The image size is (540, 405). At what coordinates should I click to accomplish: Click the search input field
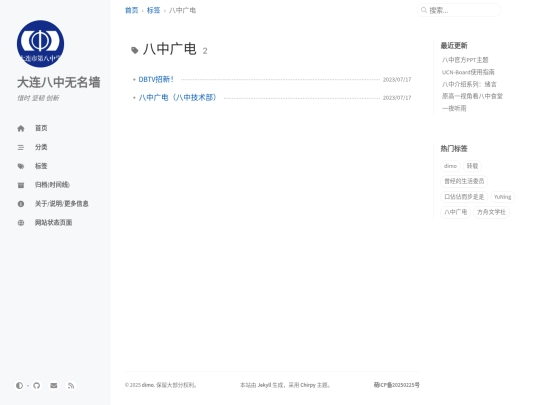459,10
